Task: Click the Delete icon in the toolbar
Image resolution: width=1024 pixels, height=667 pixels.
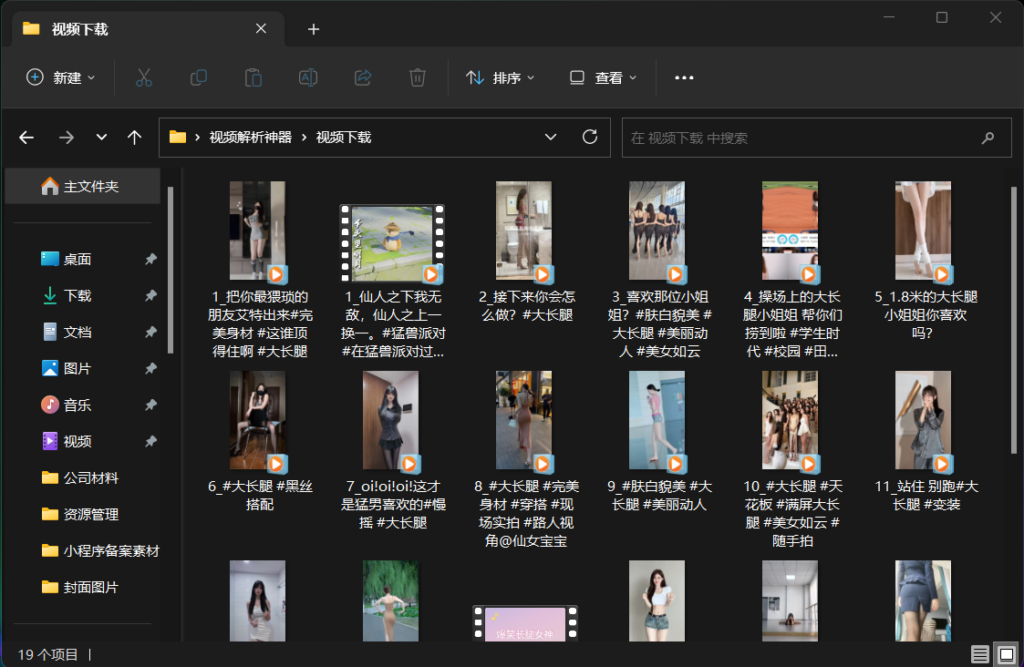Action: 418,77
